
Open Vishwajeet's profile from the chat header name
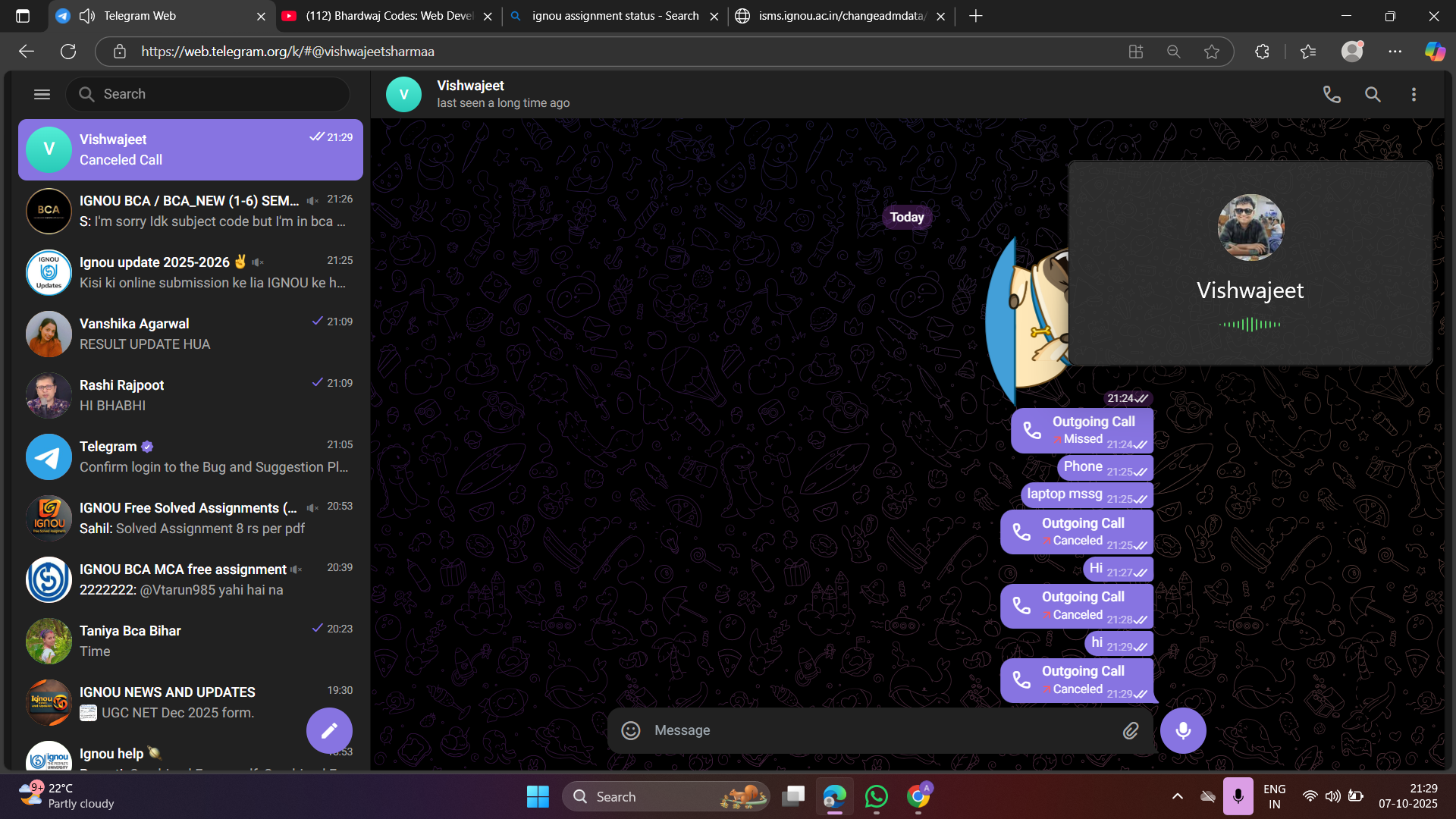470,86
